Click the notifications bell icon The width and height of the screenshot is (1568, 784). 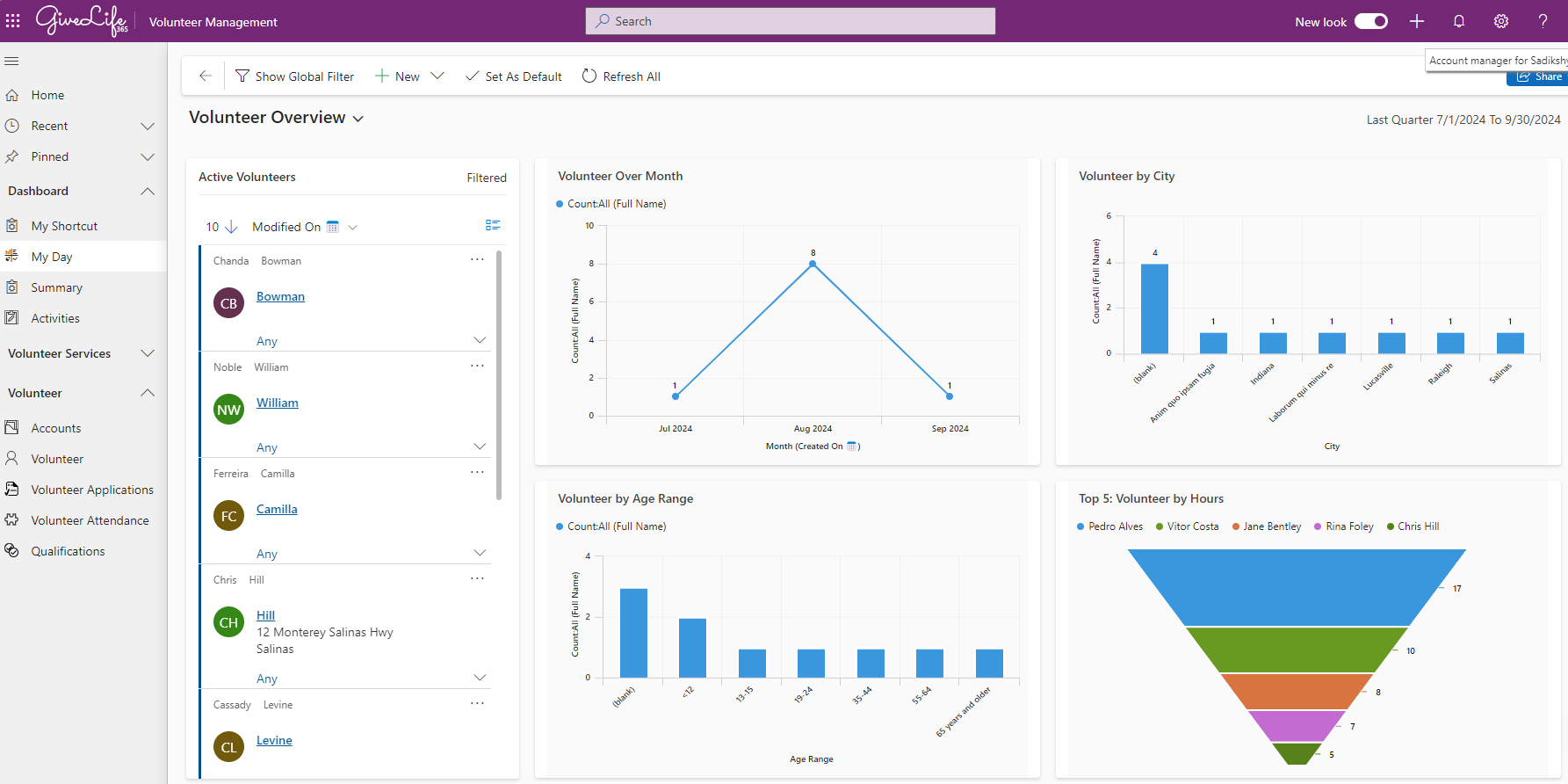pos(1459,21)
